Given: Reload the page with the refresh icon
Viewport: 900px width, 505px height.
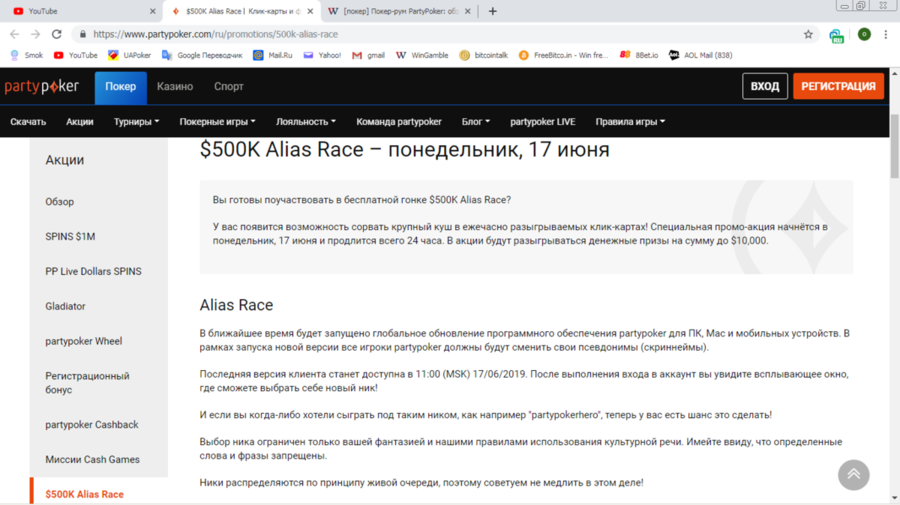Looking at the screenshot, I should pyautogui.click(x=56, y=34).
